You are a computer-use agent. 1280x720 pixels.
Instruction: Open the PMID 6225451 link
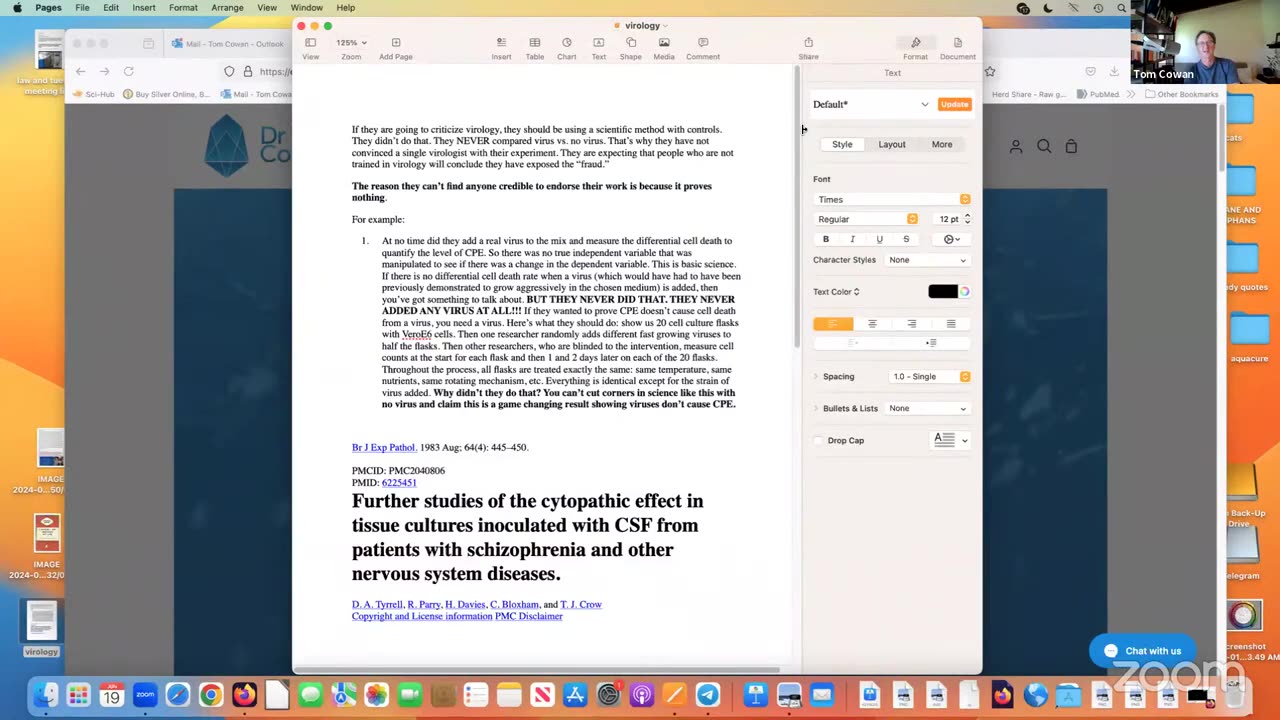click(399, 483)
